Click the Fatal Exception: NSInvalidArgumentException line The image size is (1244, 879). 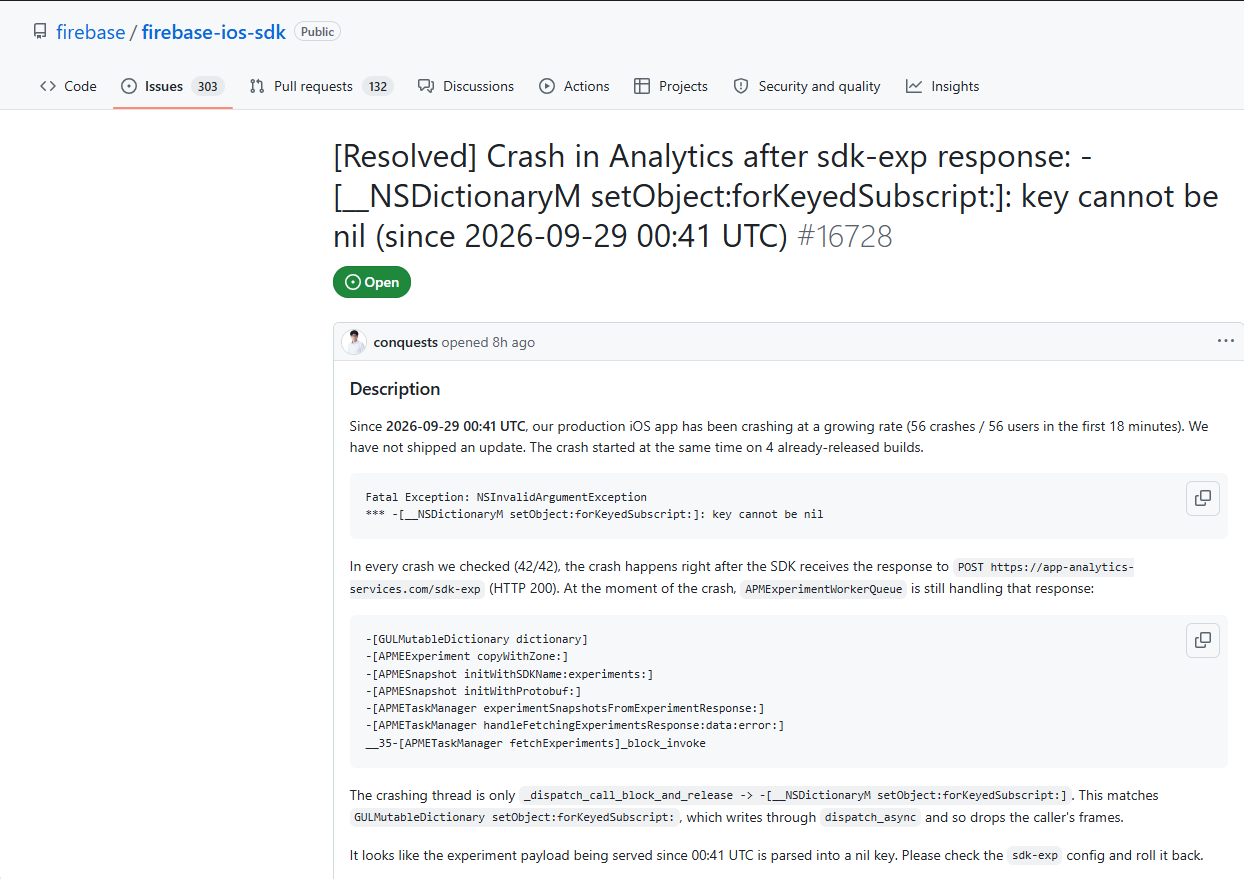click(x=506, y=497)
